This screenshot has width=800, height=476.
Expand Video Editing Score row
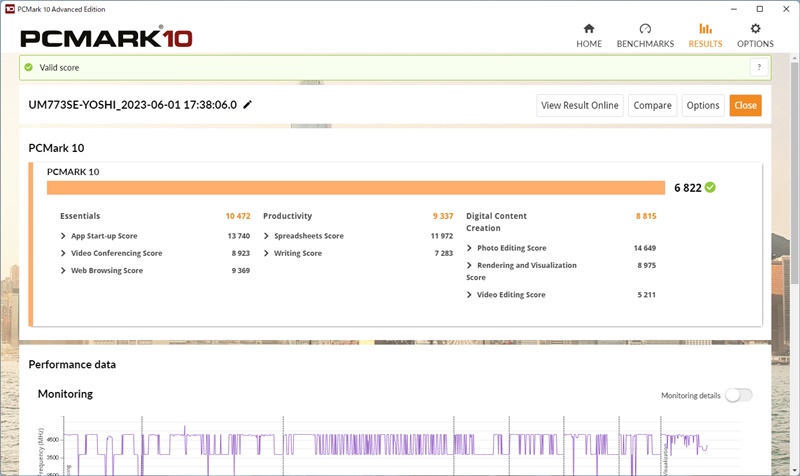click(x=470, y=295)
